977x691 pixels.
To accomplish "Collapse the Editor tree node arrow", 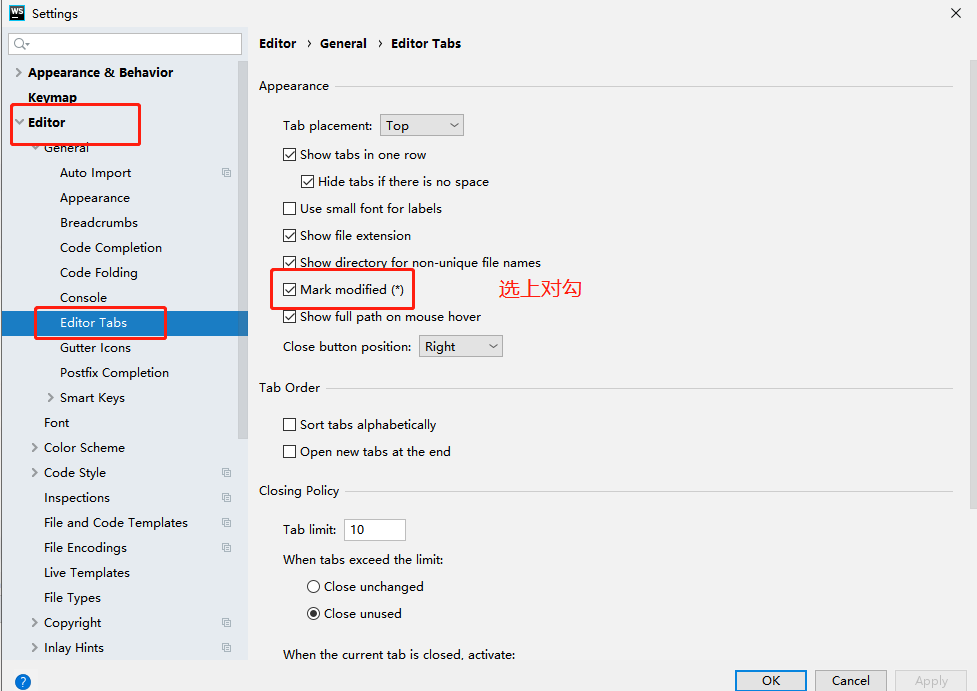I will click(x=19, y=122).
